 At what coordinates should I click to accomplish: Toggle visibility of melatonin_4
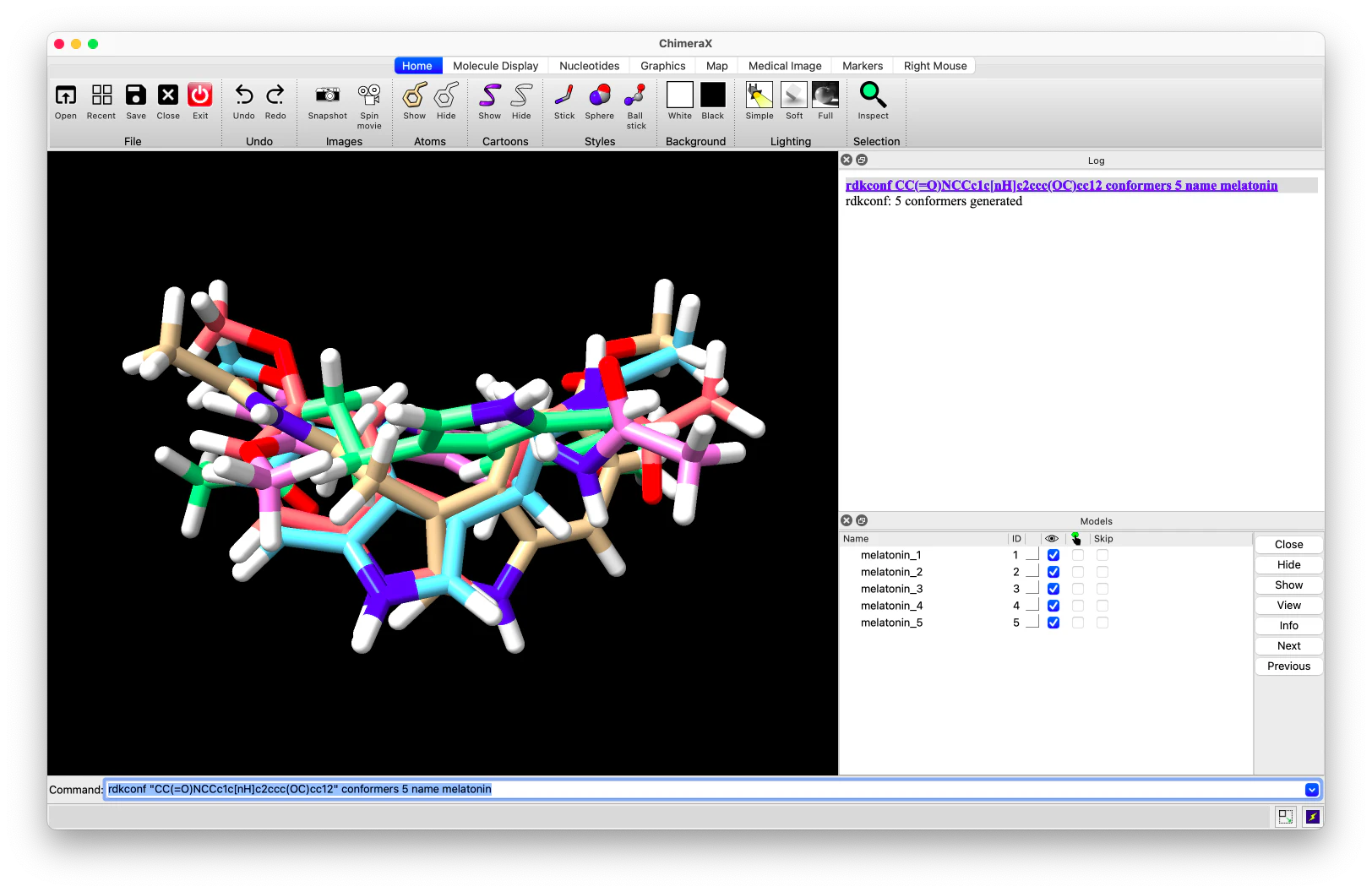(1053, 606)
